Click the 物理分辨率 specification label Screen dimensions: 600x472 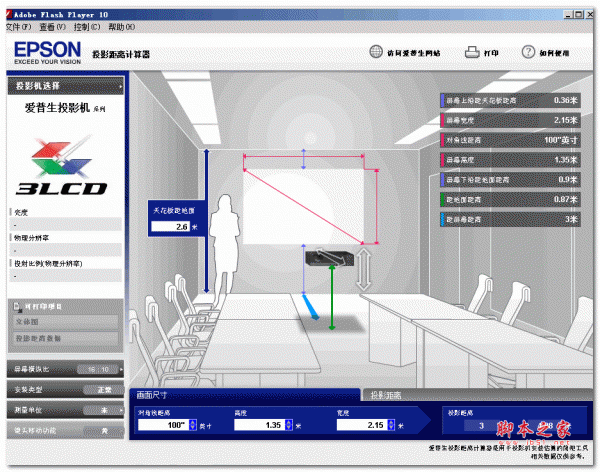(31, 238)
